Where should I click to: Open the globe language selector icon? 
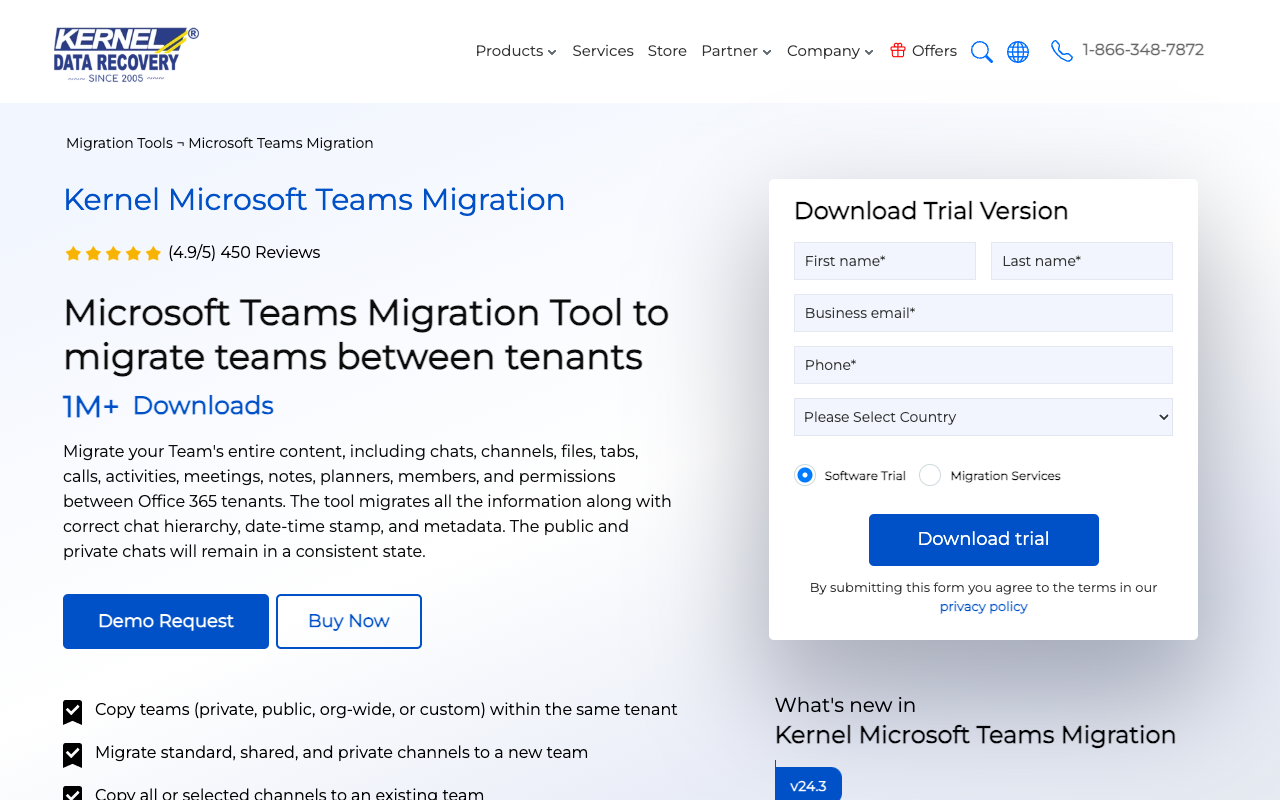pyautogui.click(x=1018, y=52)
